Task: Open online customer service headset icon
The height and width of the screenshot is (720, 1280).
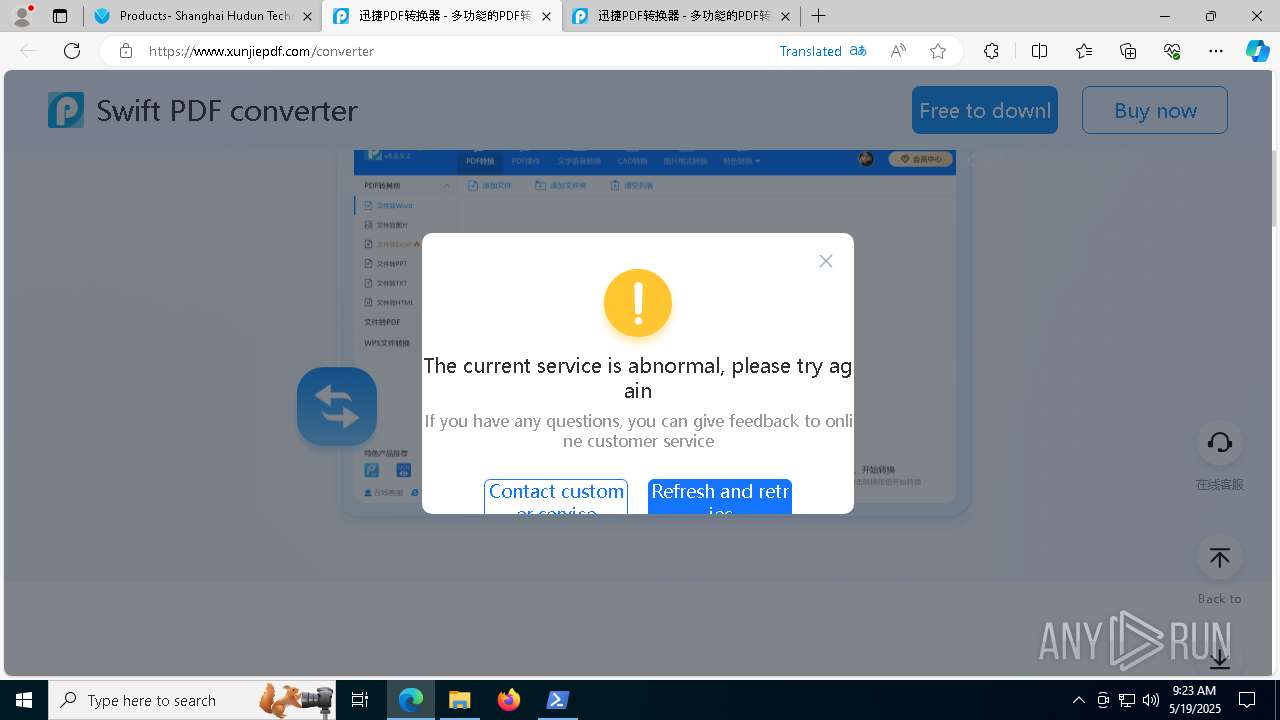Action: click(1220, 443)
